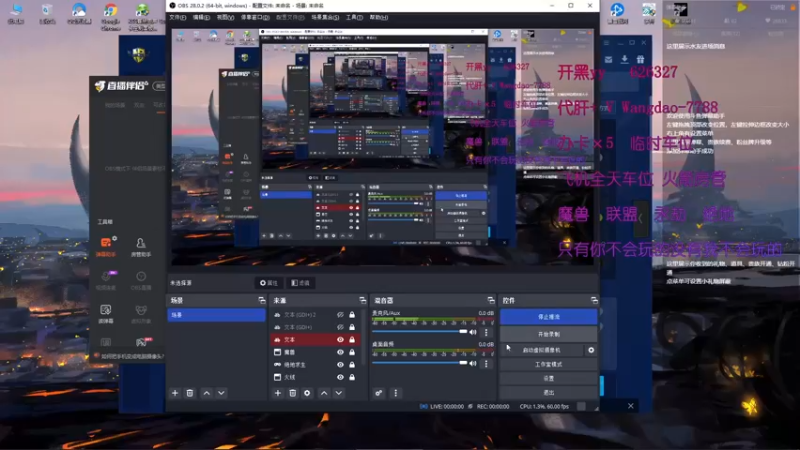Click the 属性 properties button above the docks
The width and height of the screenshot is (800, 450).
(x=268, y=283)
